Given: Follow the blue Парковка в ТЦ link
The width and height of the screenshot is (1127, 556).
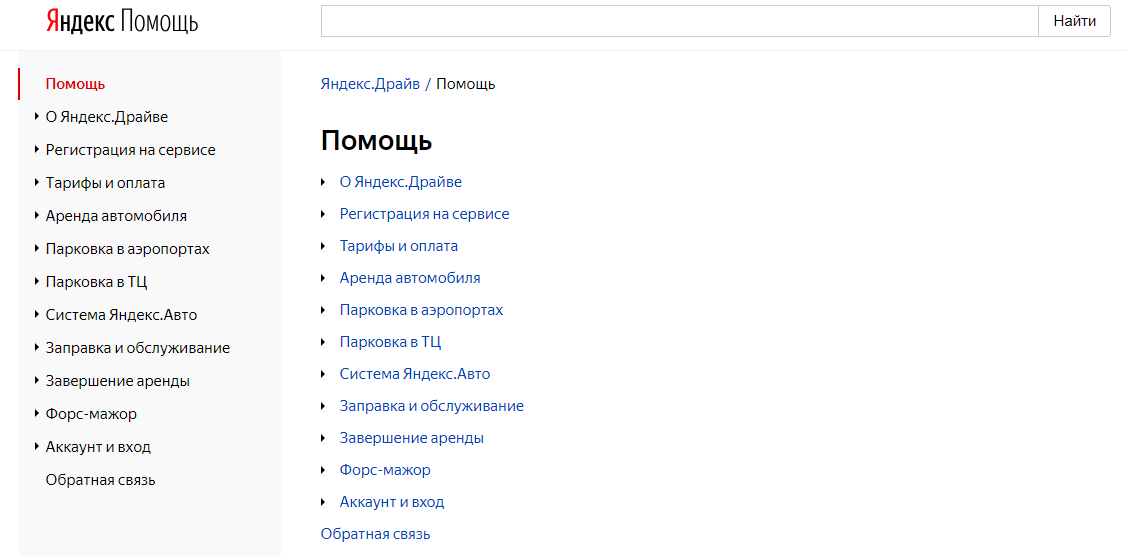Looking at the screenshot, I should (390, 342).
